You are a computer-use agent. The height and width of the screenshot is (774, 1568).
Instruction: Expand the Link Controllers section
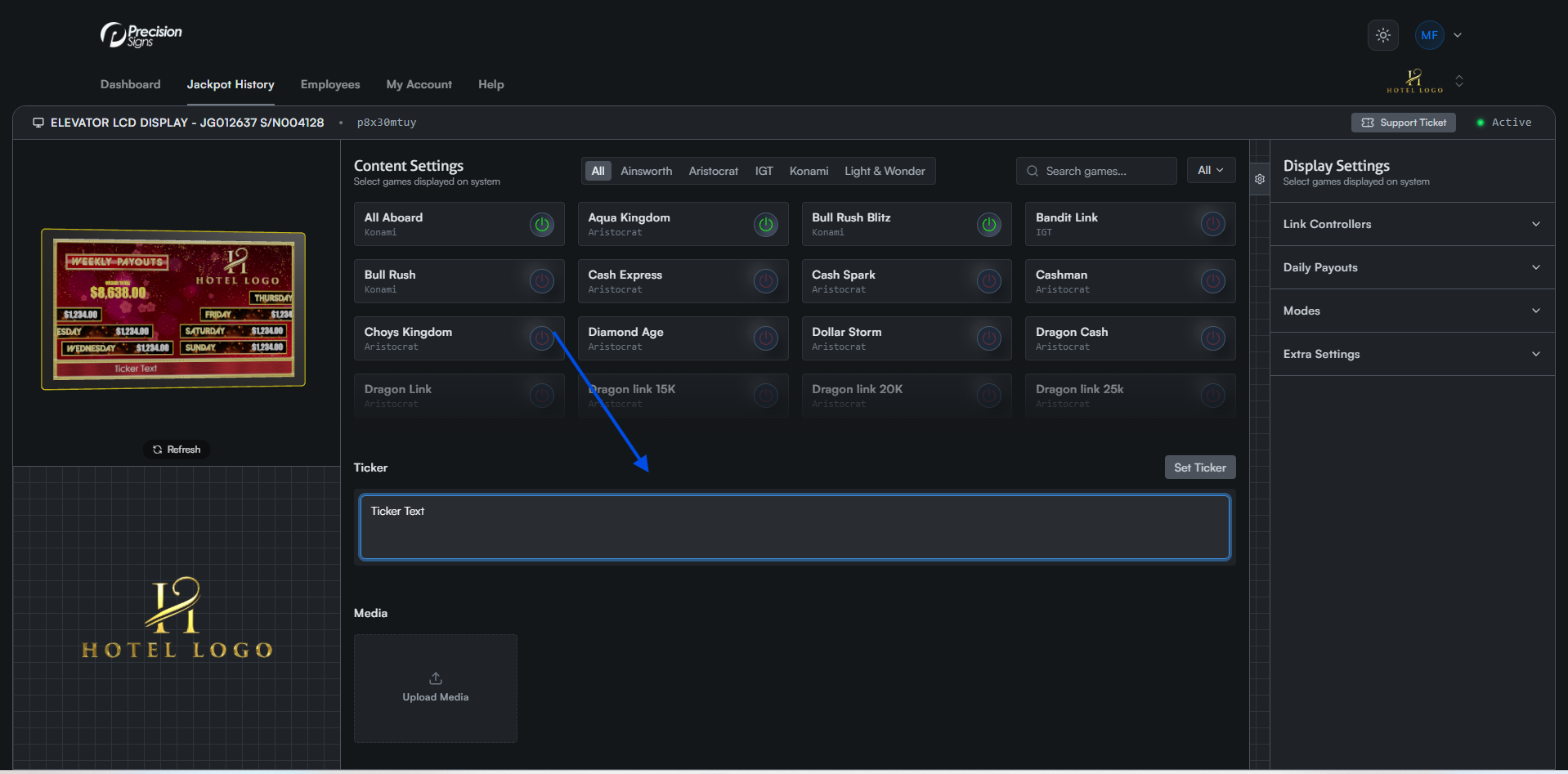click(1412, 224)
